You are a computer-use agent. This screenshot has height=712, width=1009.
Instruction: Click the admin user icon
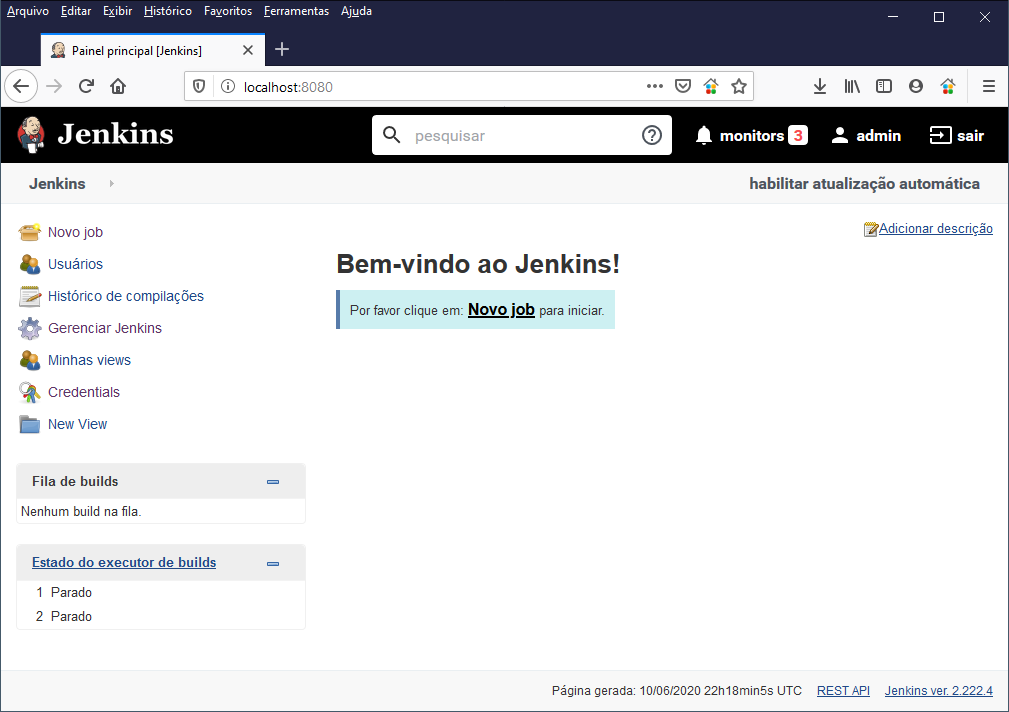(839, 135)
